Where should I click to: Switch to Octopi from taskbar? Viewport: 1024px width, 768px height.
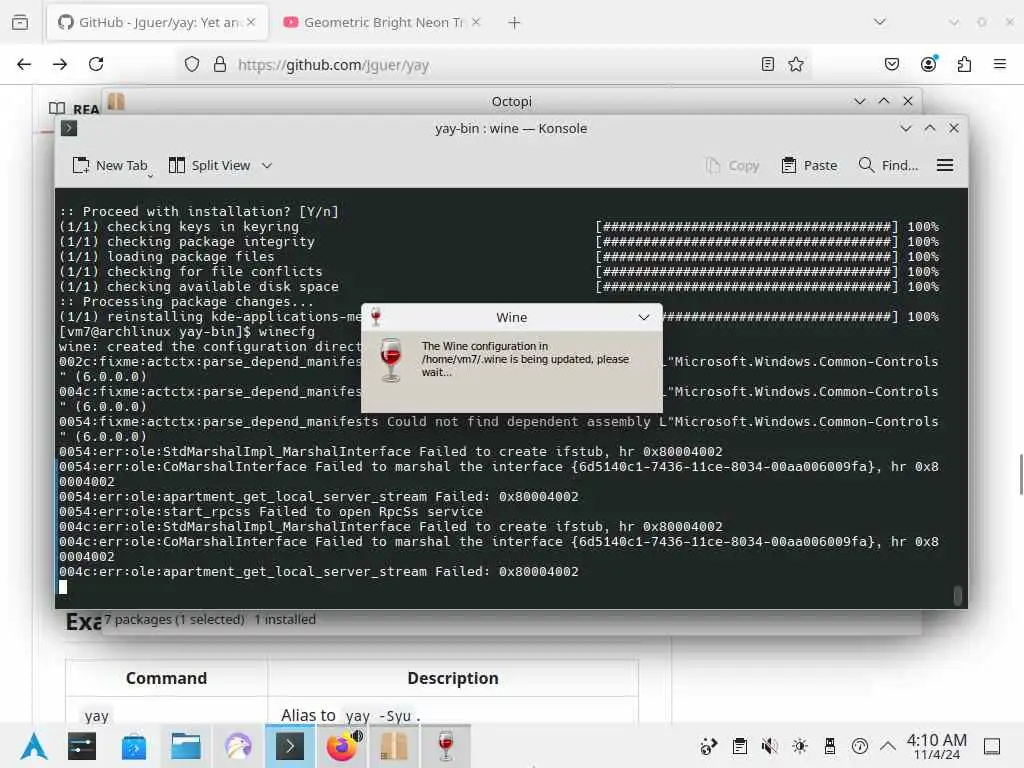(394, 746)
